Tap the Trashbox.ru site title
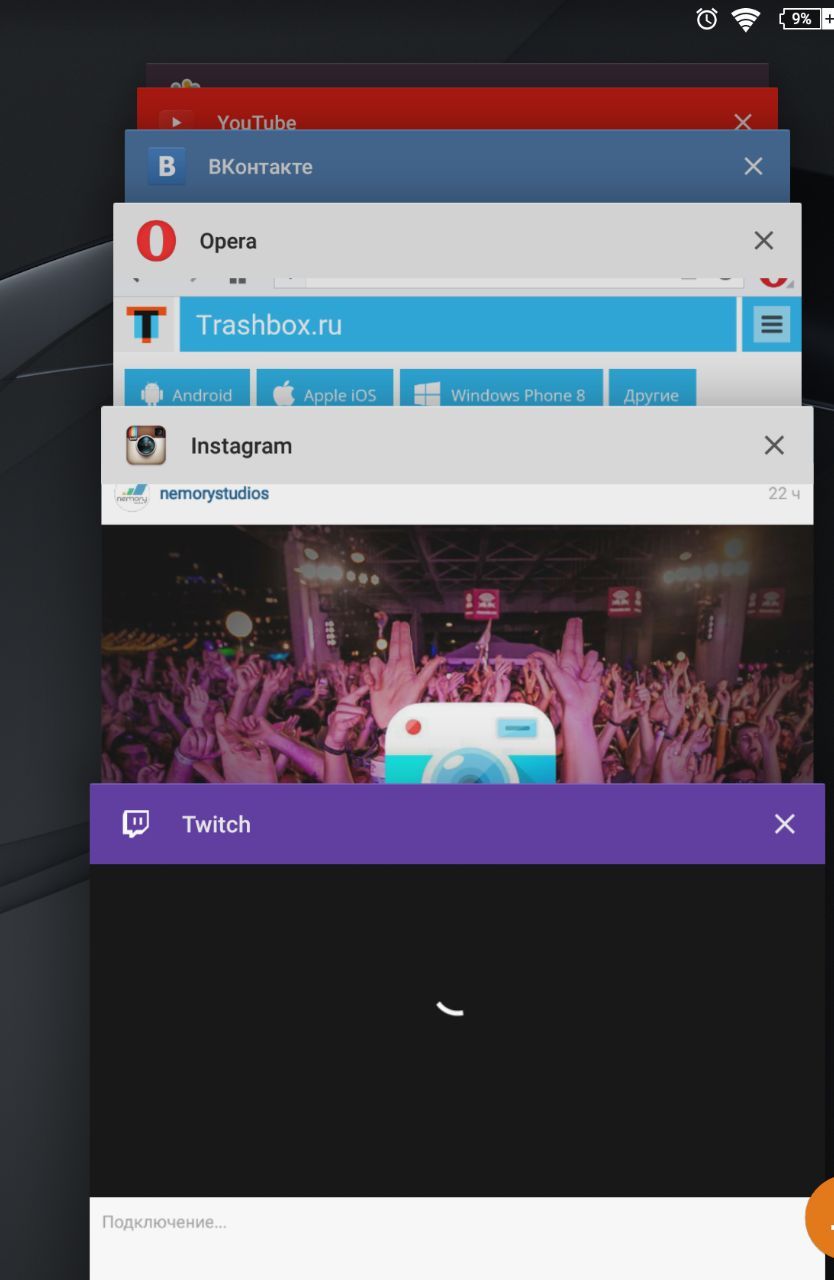Image resolution: width=834 pixels, height=1280 pixels. pyautogui.click(x=269, y=324)
